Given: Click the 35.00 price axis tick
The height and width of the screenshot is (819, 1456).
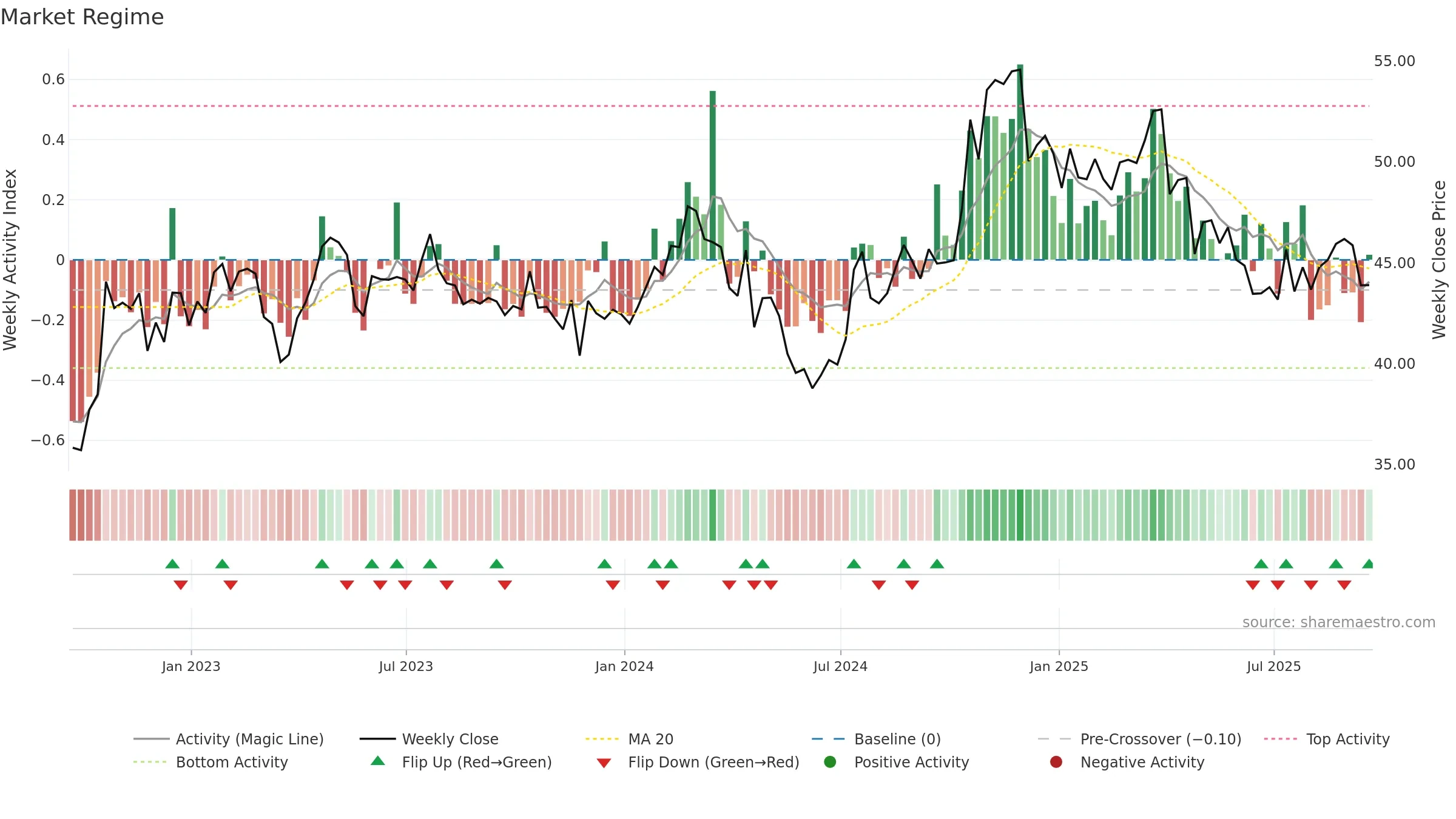Looking at the screenshot, I should 1394,465.
